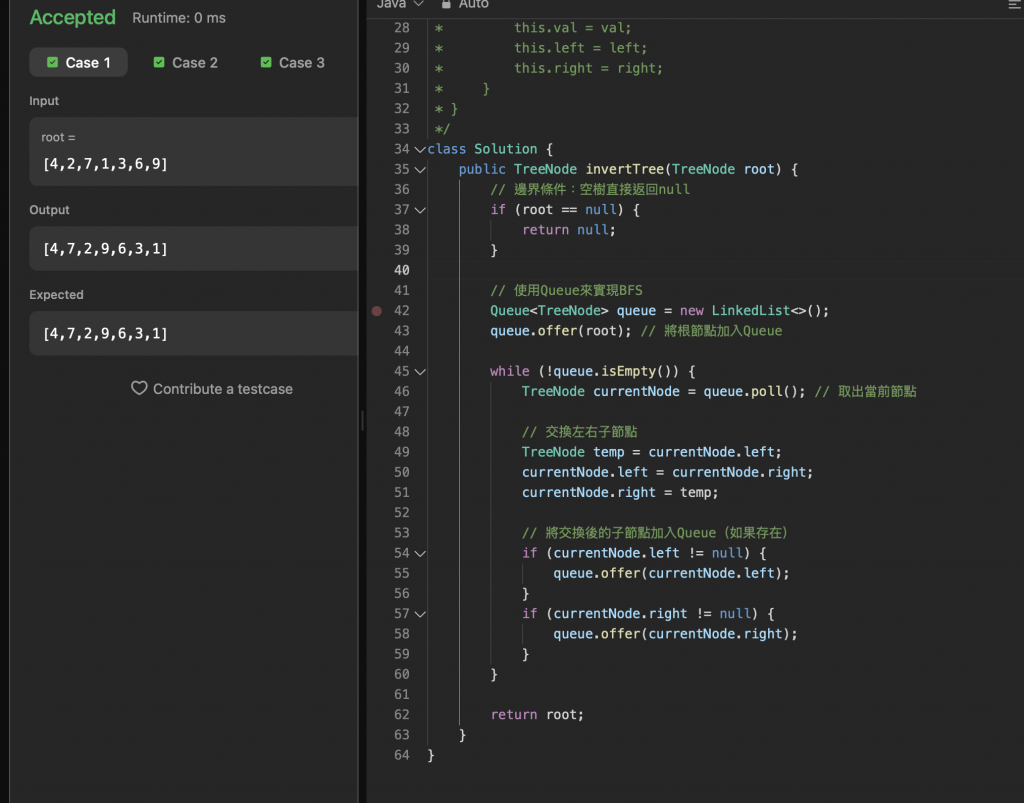1024x803 pixels.
Task: Click the root input value field
Action: click(193, 151)
